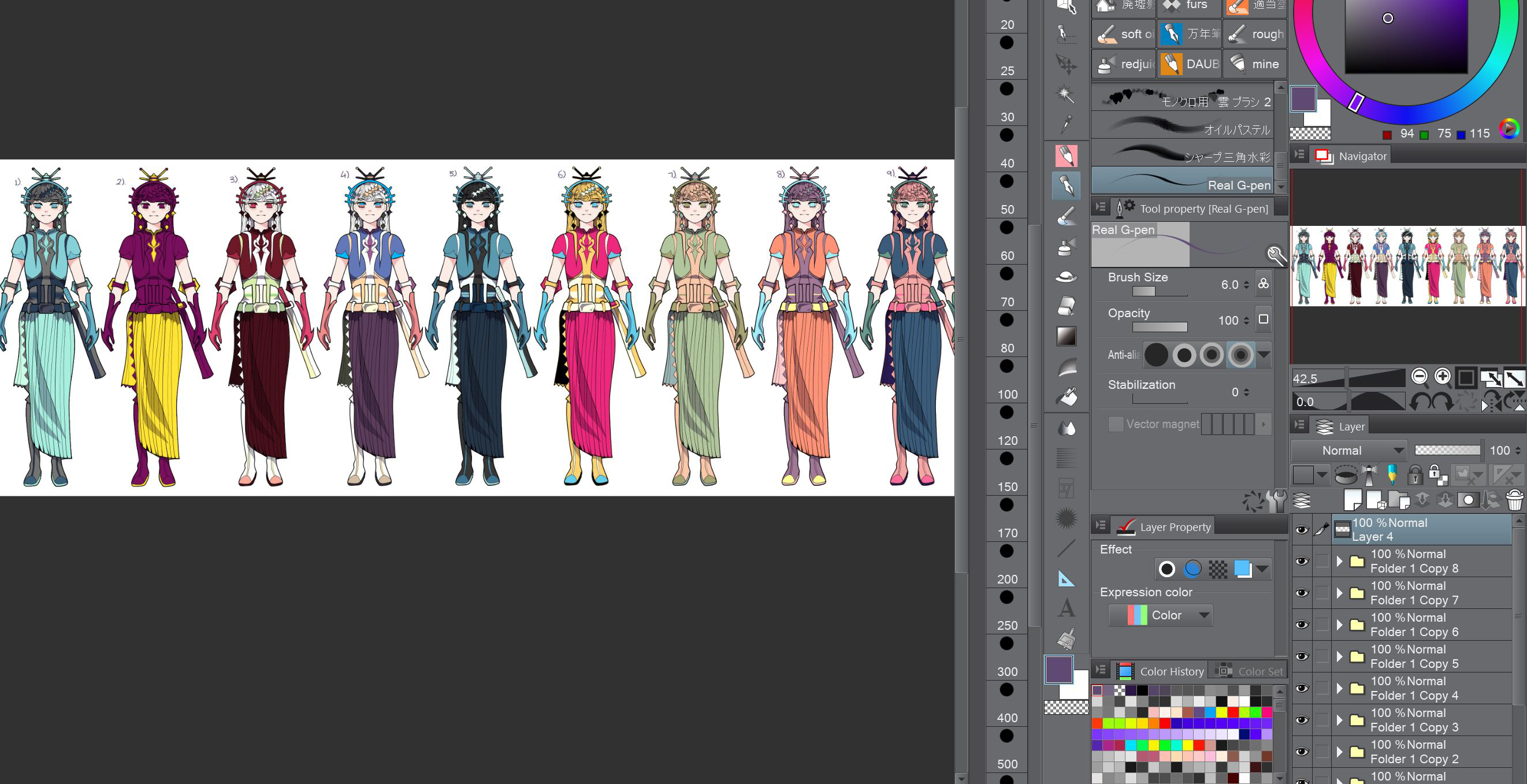Flip canvas horizontally in Navigator

click(x=1491, y=401)
